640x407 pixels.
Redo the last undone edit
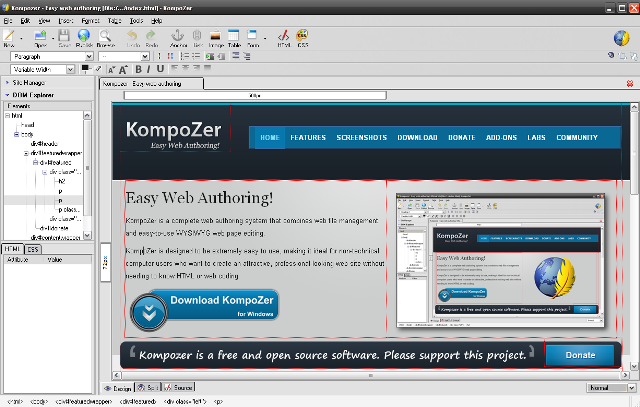click(x=151, y=38)
